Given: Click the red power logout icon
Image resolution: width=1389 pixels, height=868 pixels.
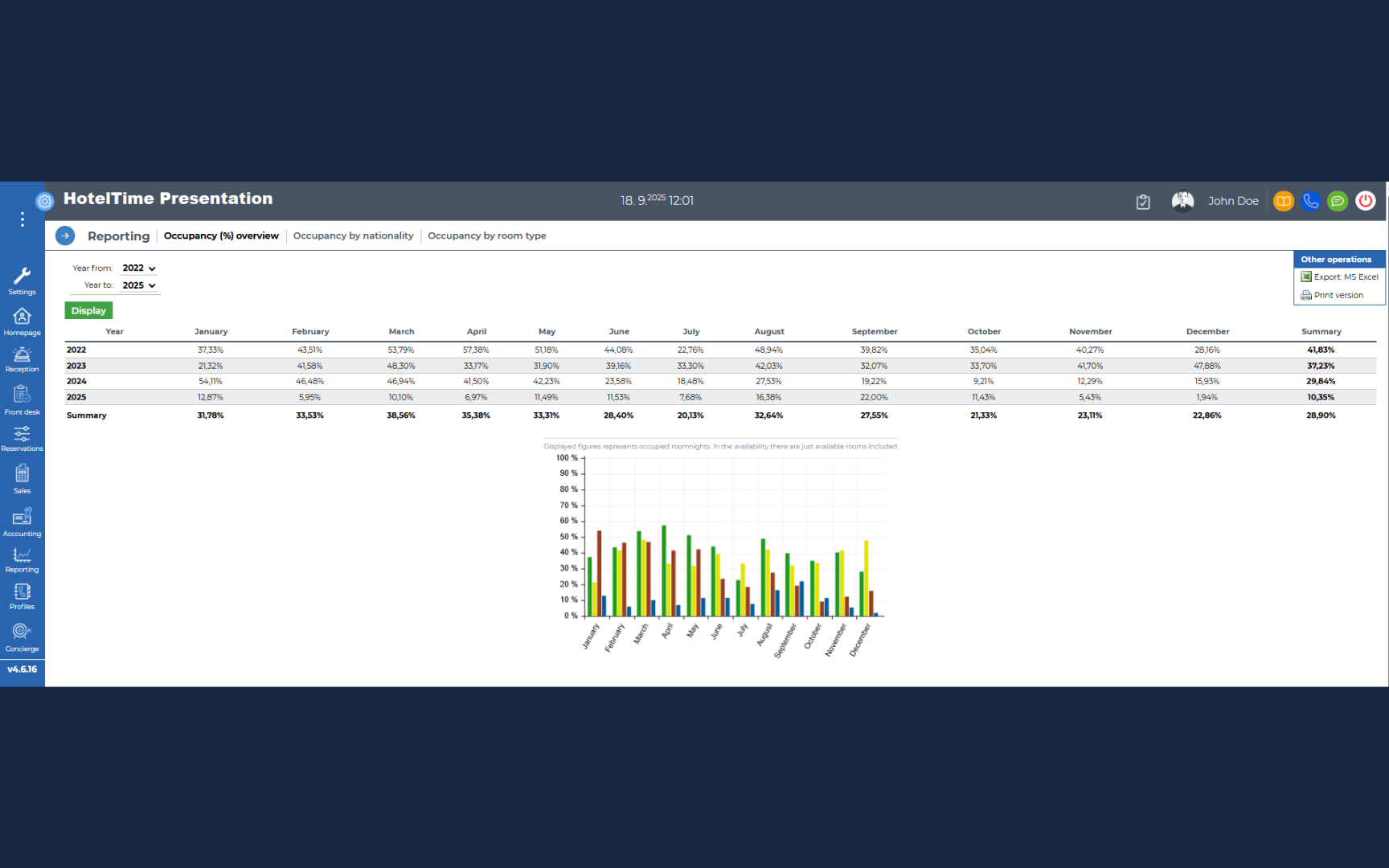Looking at the screenshot, I should coord(1365,201).
